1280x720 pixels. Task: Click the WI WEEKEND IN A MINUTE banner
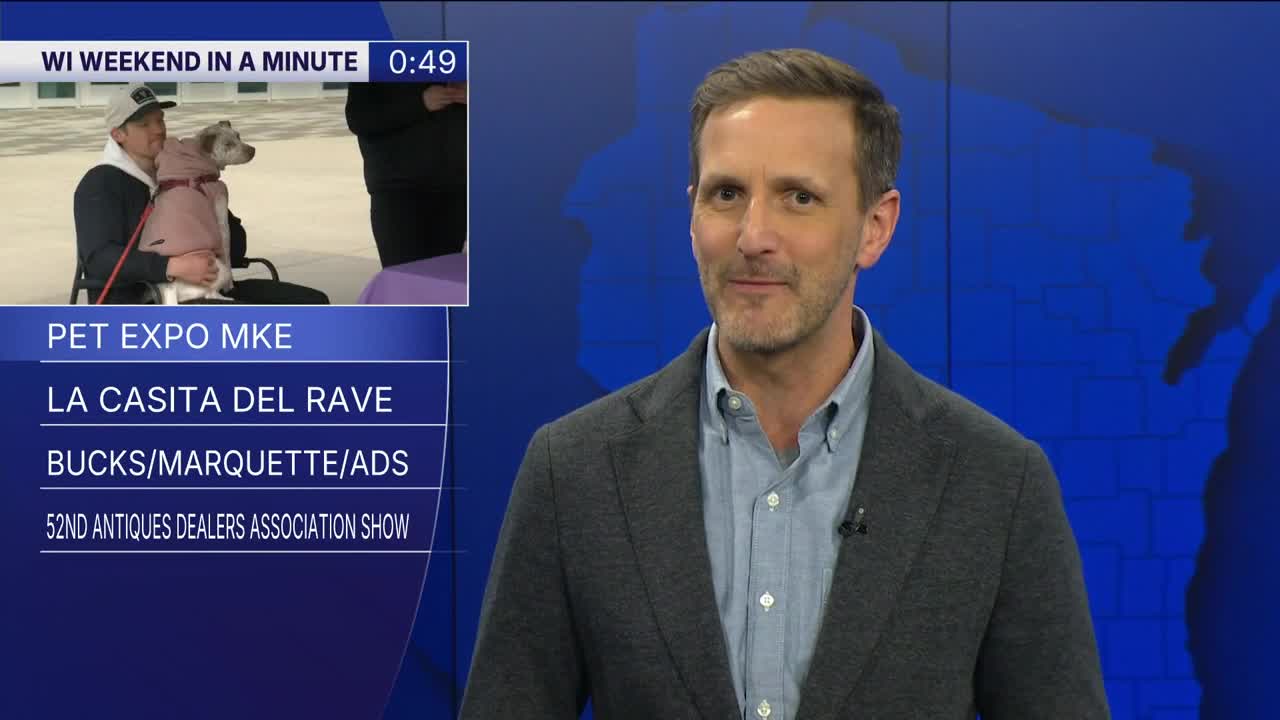tap(198, 62)
